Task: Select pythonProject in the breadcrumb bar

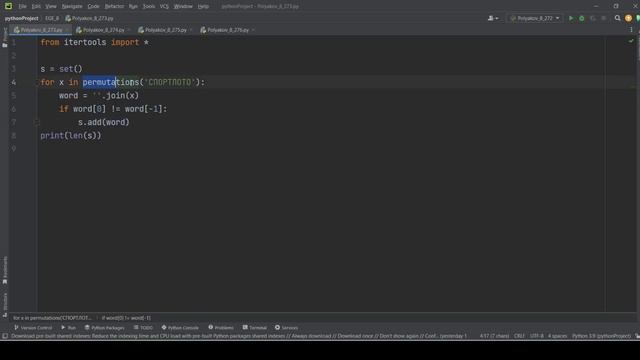Action: [x=22, y=18]
